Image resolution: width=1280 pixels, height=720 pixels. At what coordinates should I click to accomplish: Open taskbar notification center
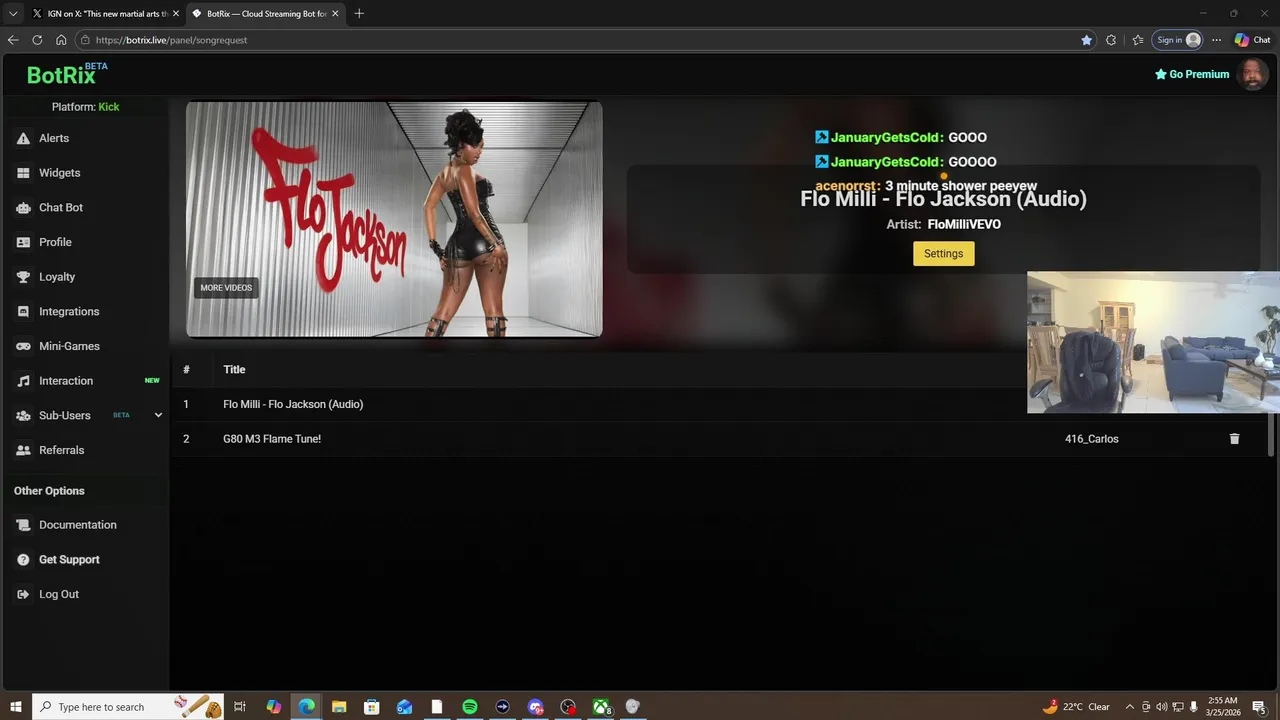pos(1259,707)
